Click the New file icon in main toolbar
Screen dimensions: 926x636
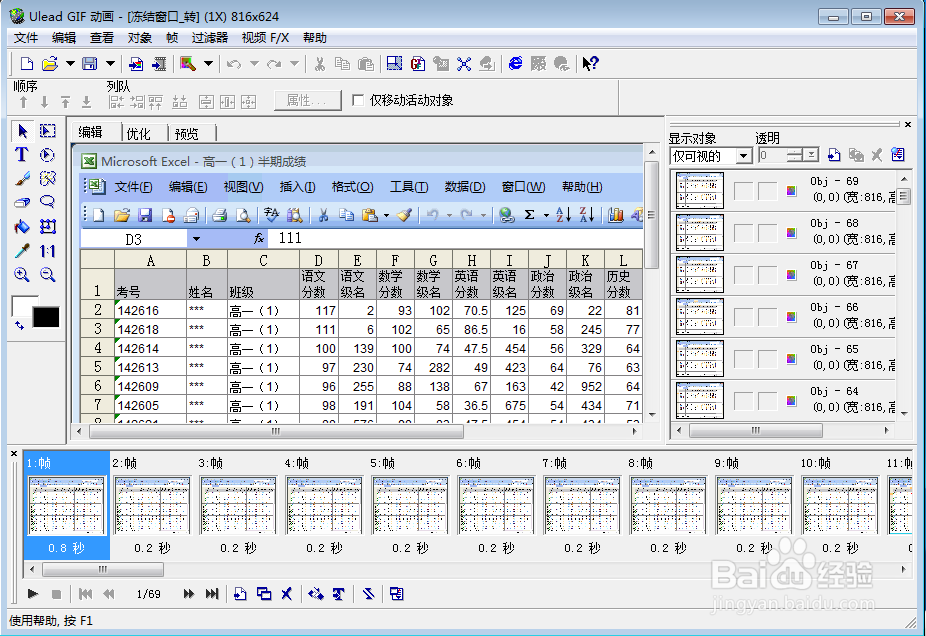[x=27, y=64]
